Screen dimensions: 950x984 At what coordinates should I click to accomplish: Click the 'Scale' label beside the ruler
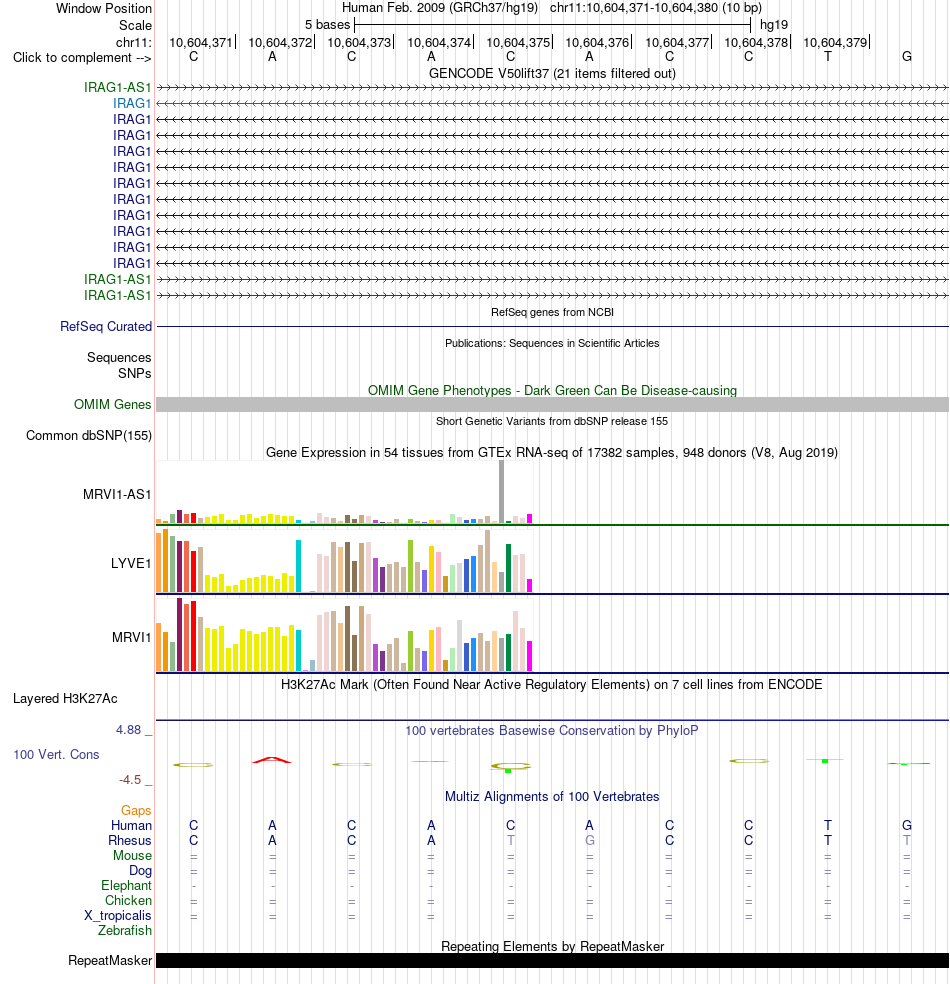(136, 25)
